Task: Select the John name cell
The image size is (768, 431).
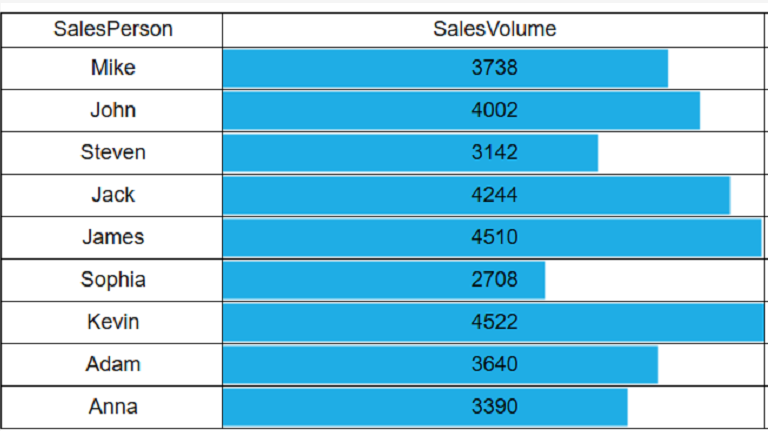Action: (112, 110)
